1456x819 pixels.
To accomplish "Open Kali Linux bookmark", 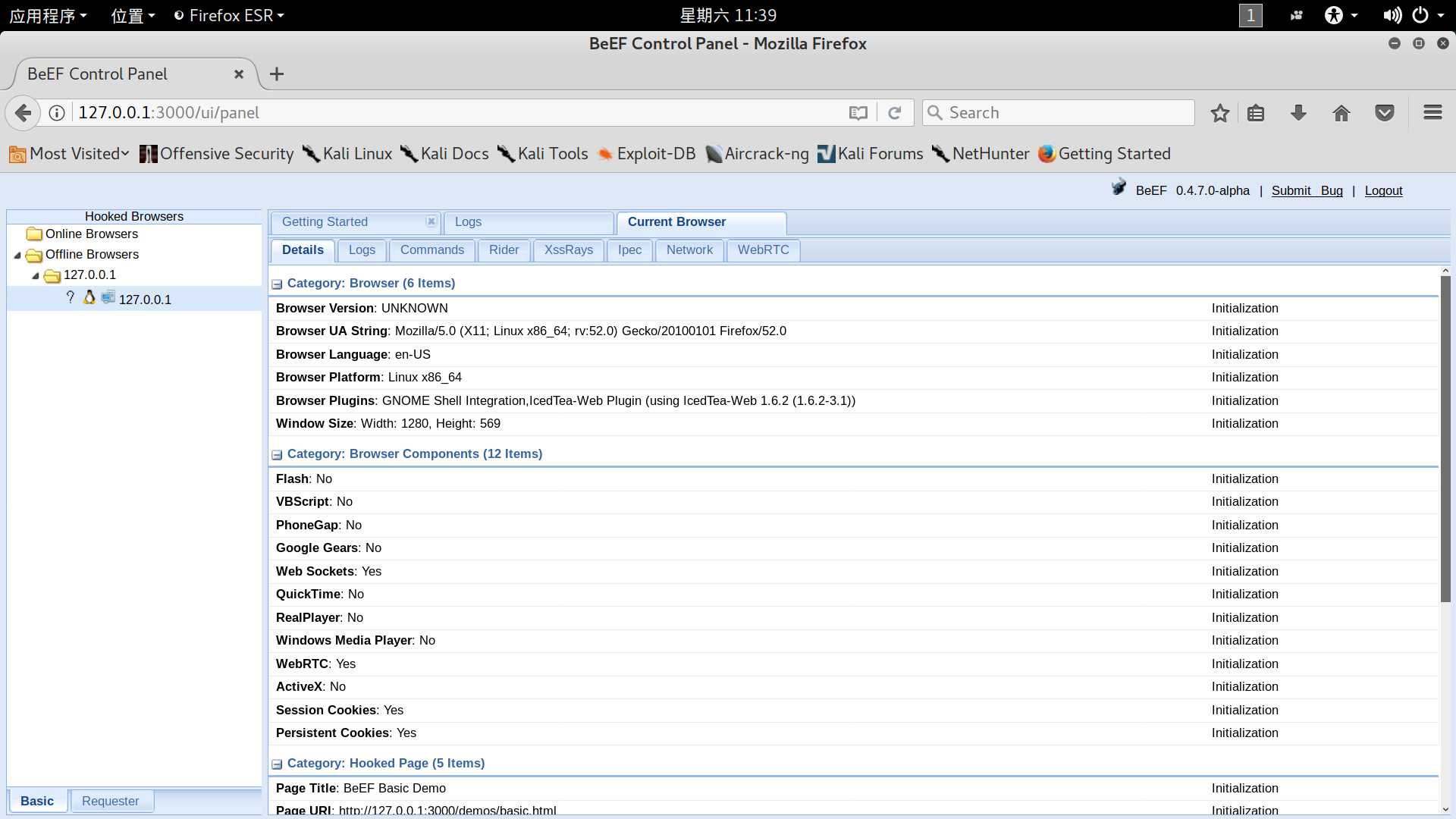I will tap(347, 154).
